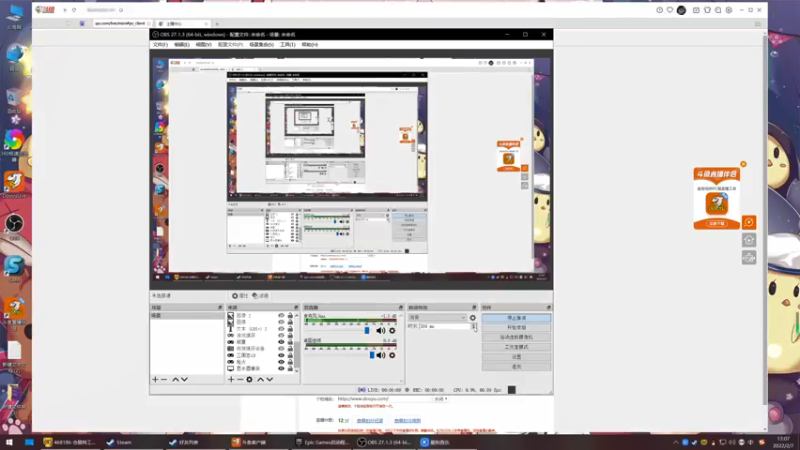Open the 文件(F) menu in OBS
800x450 pixels.
click(x=160, y=45)
